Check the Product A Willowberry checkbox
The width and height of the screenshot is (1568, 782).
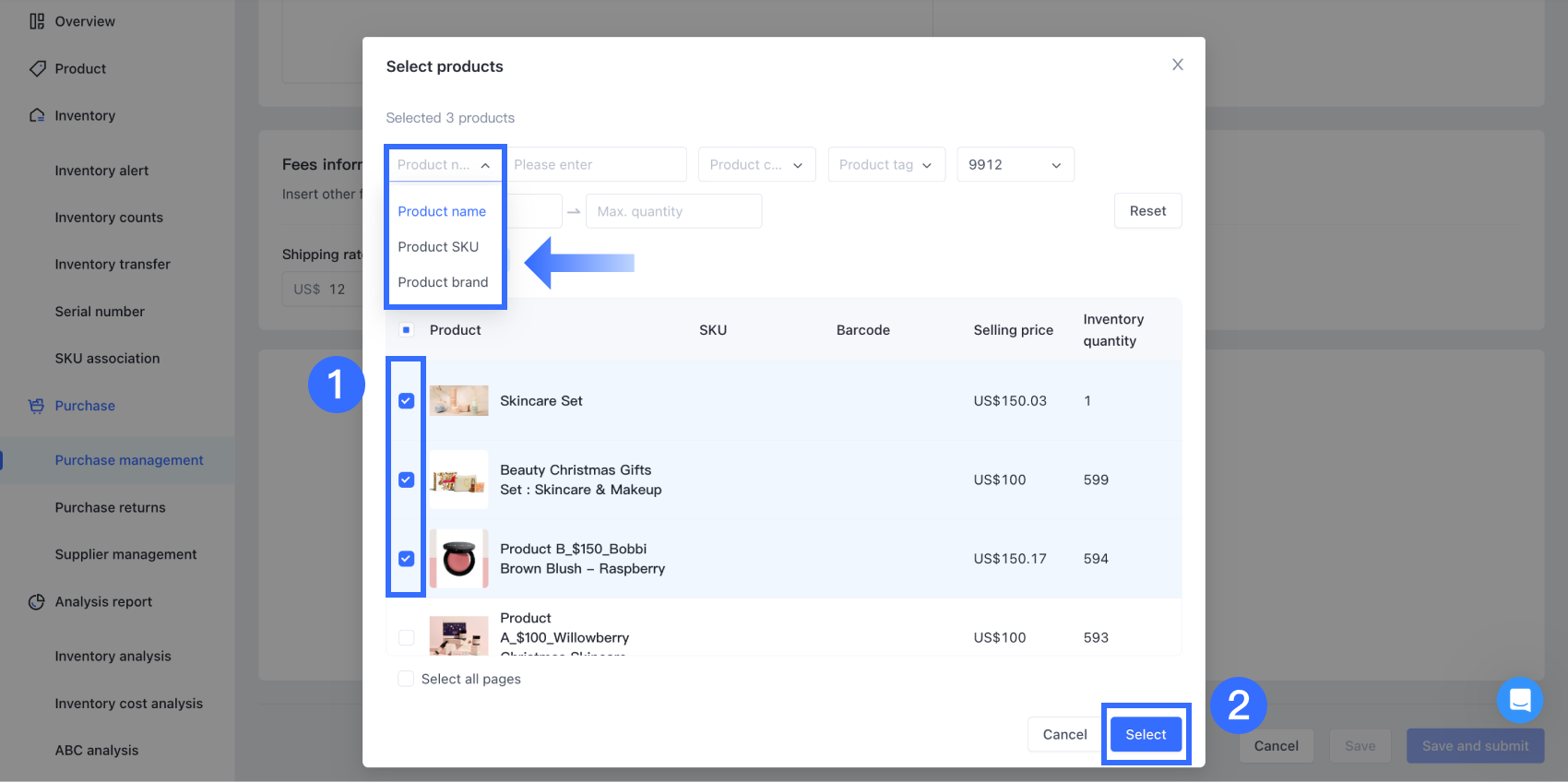point(406,637)
